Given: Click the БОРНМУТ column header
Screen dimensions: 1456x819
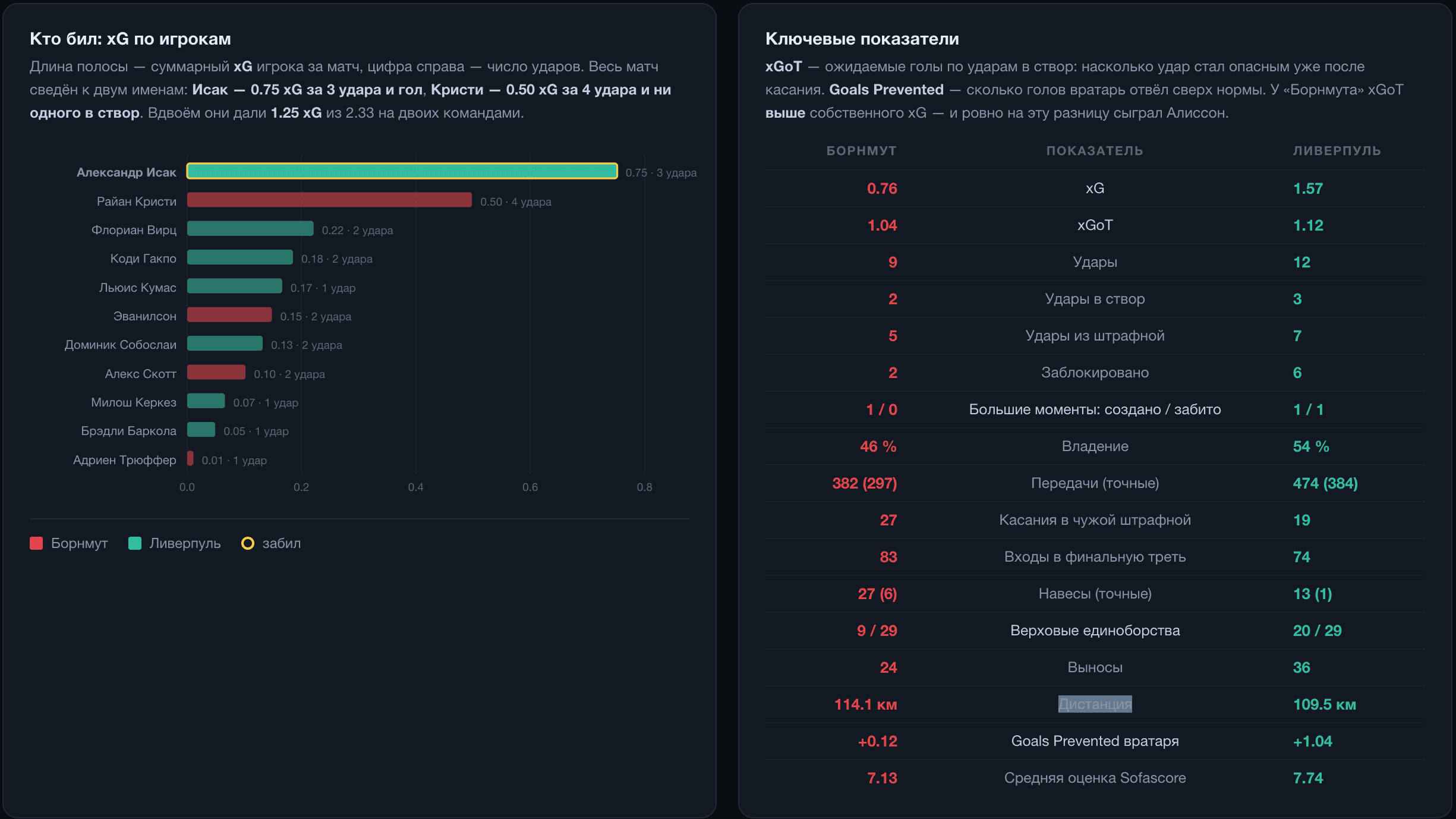Looking at the screenshot, I should 862,151.
